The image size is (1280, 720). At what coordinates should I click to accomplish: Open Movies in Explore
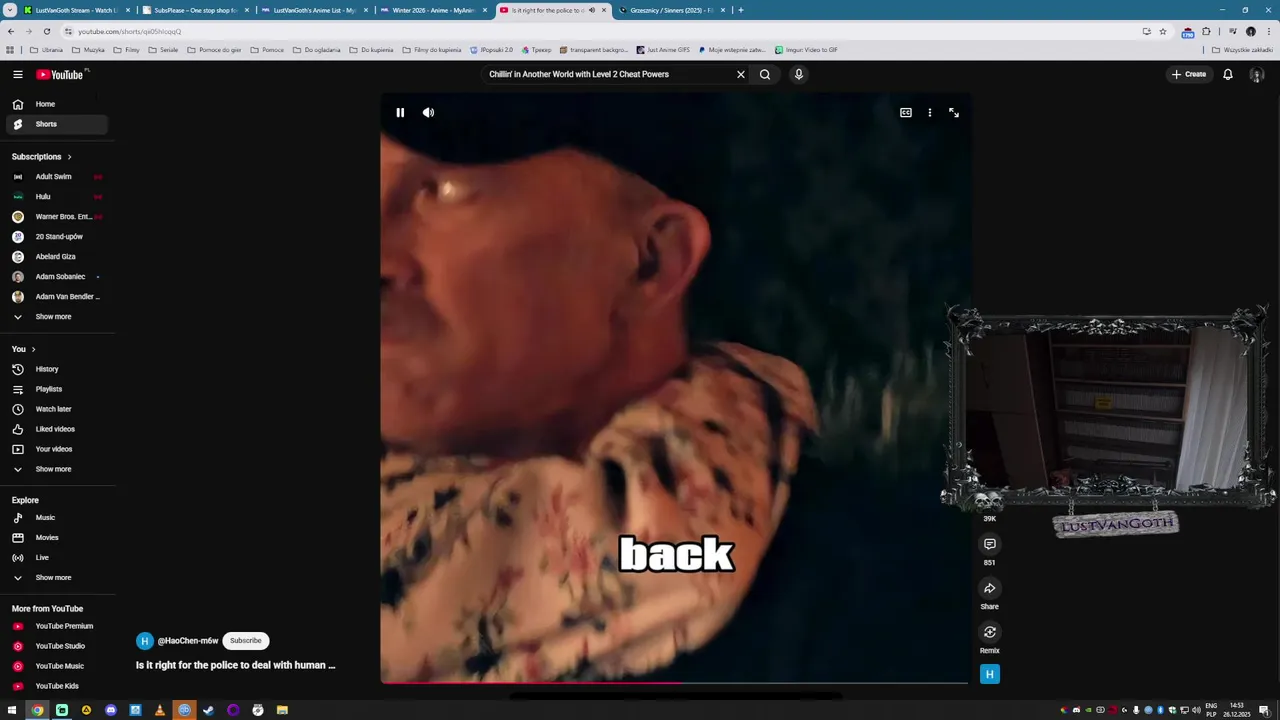tap(57, 538)
